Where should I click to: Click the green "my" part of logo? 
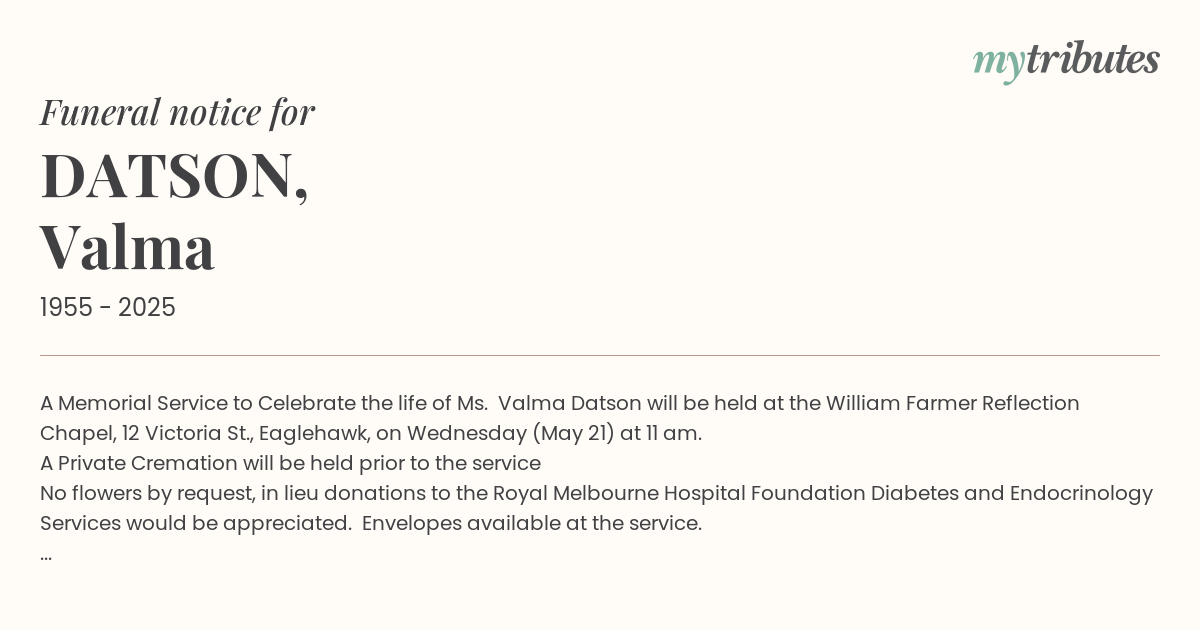tap(999, 64)
